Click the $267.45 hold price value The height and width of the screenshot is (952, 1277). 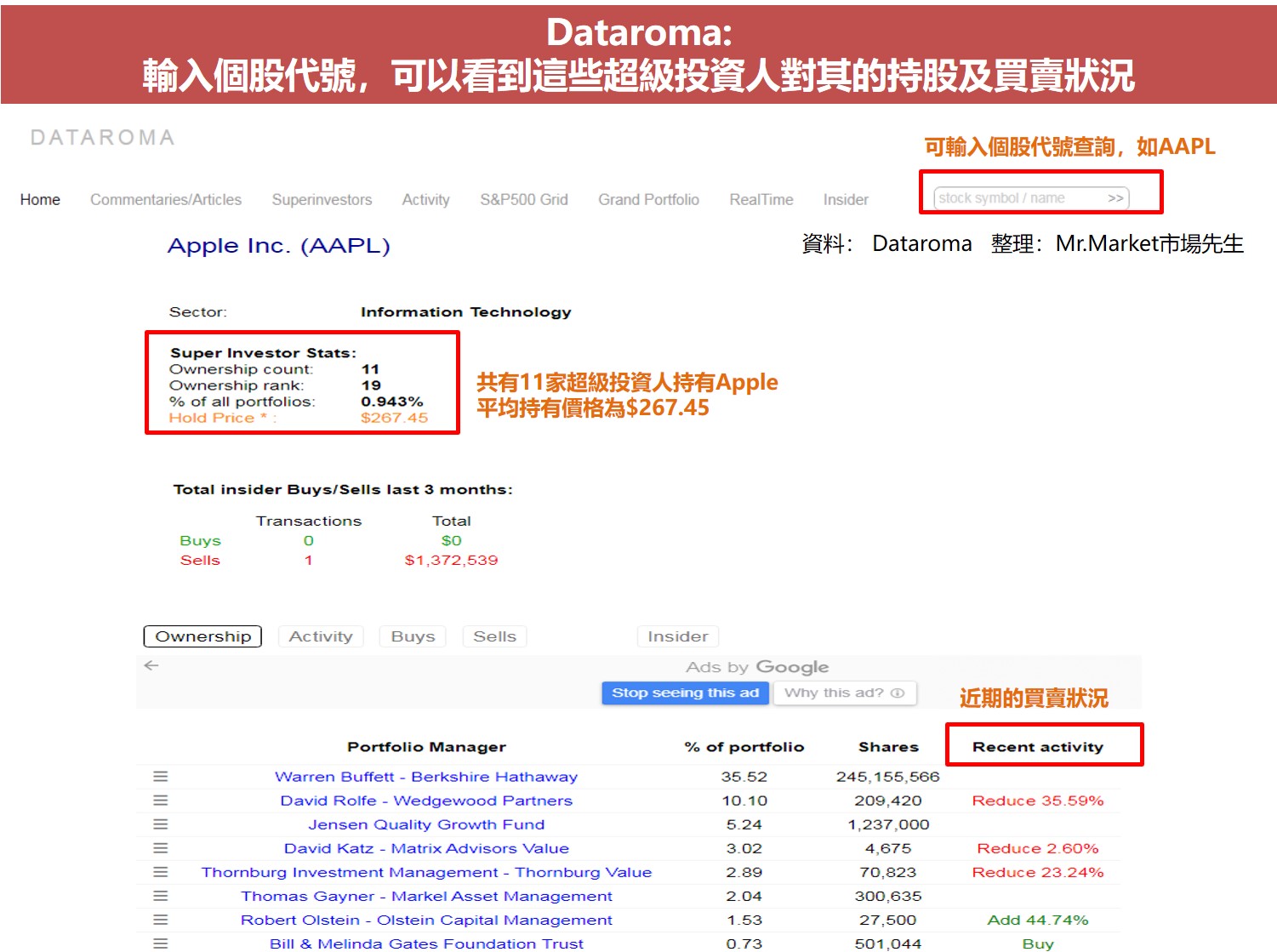click(x=394, y=418)
